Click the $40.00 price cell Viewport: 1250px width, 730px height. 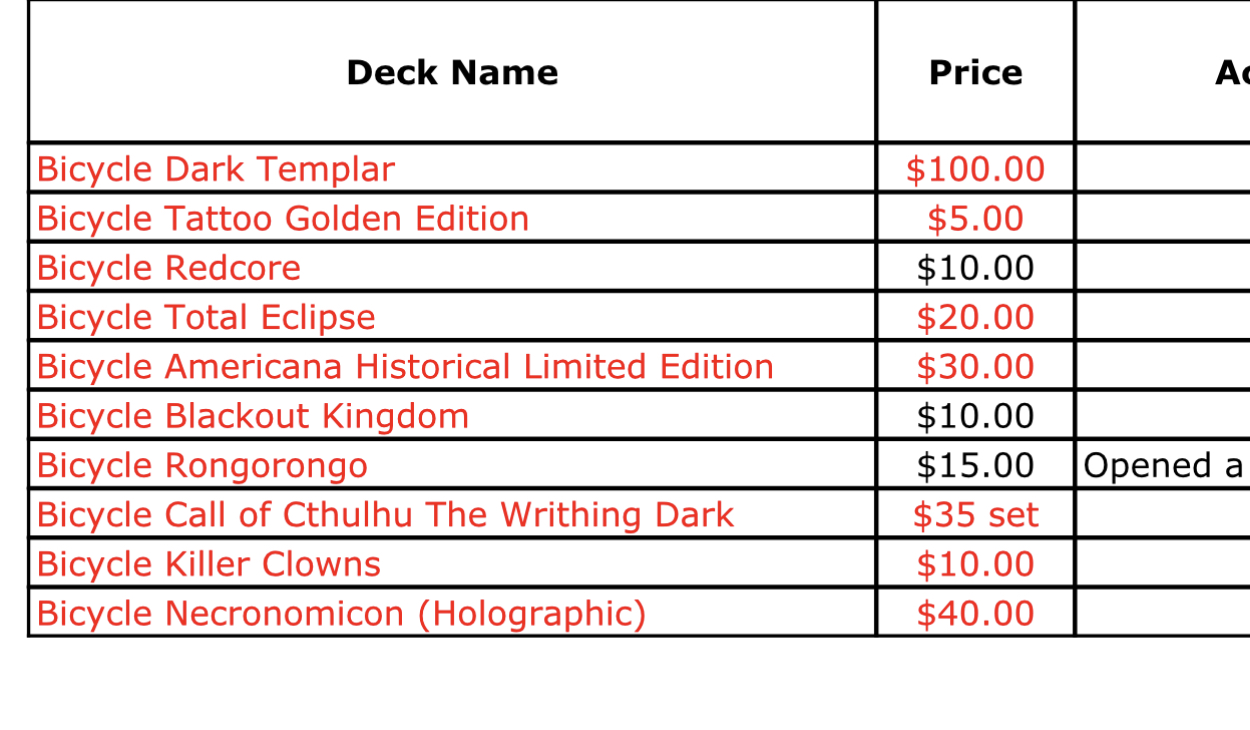[975, 612]
